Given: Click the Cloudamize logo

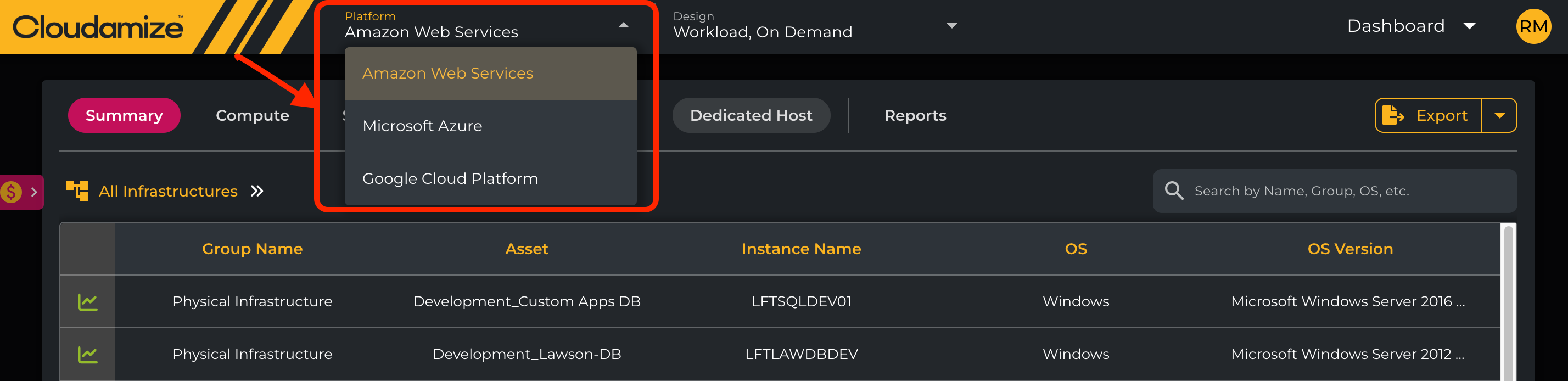Looking at the screenshot, I should 98,27.
